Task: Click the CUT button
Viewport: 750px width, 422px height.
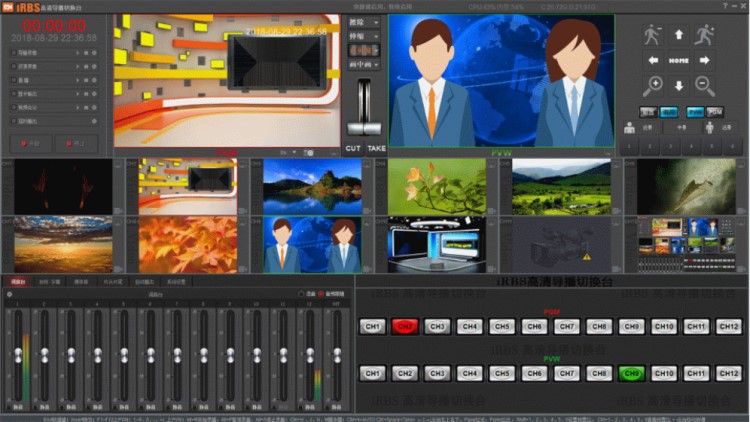Action: click(353, 147)
